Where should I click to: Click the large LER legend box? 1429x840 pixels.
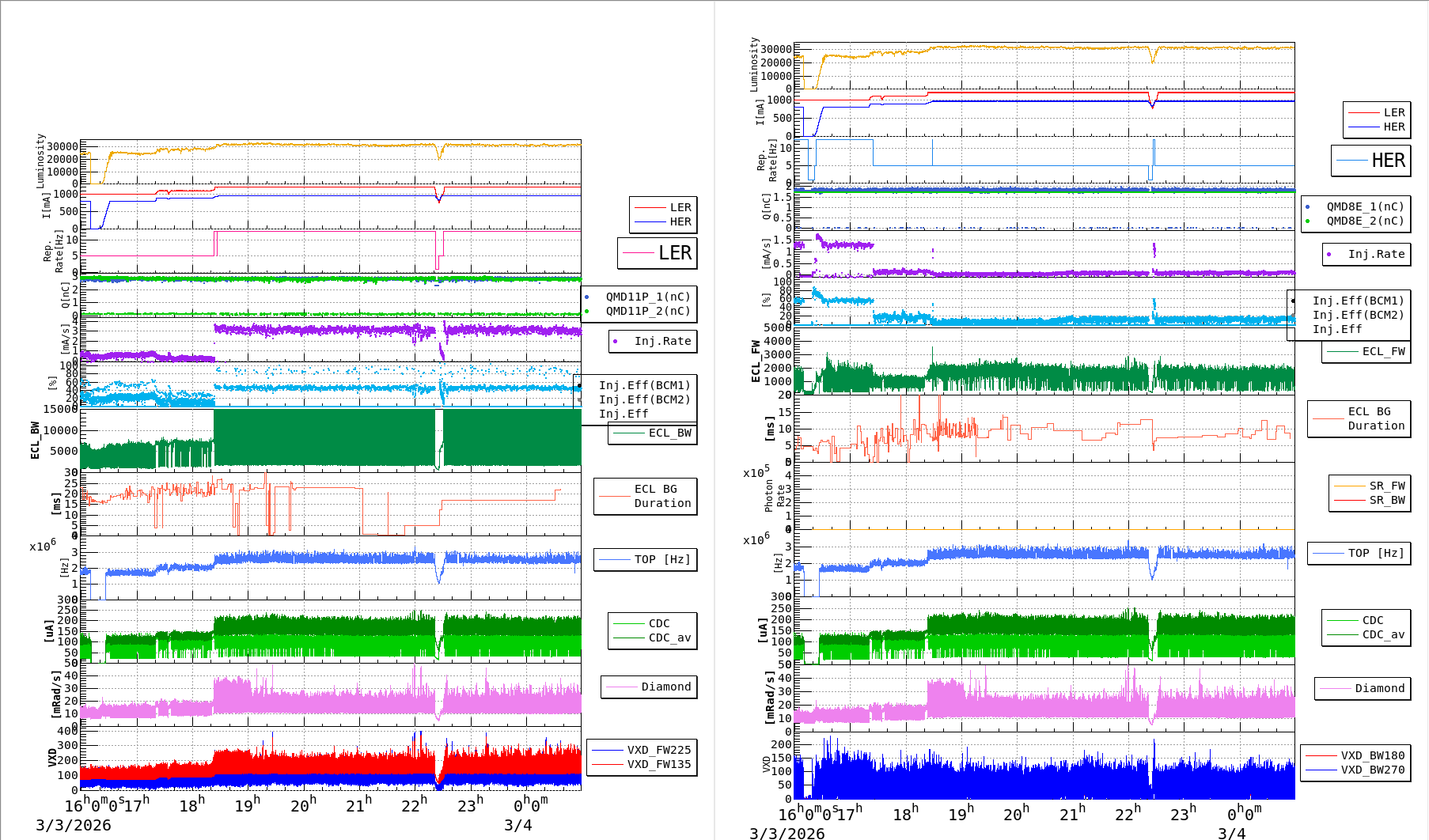click(658, 253)
